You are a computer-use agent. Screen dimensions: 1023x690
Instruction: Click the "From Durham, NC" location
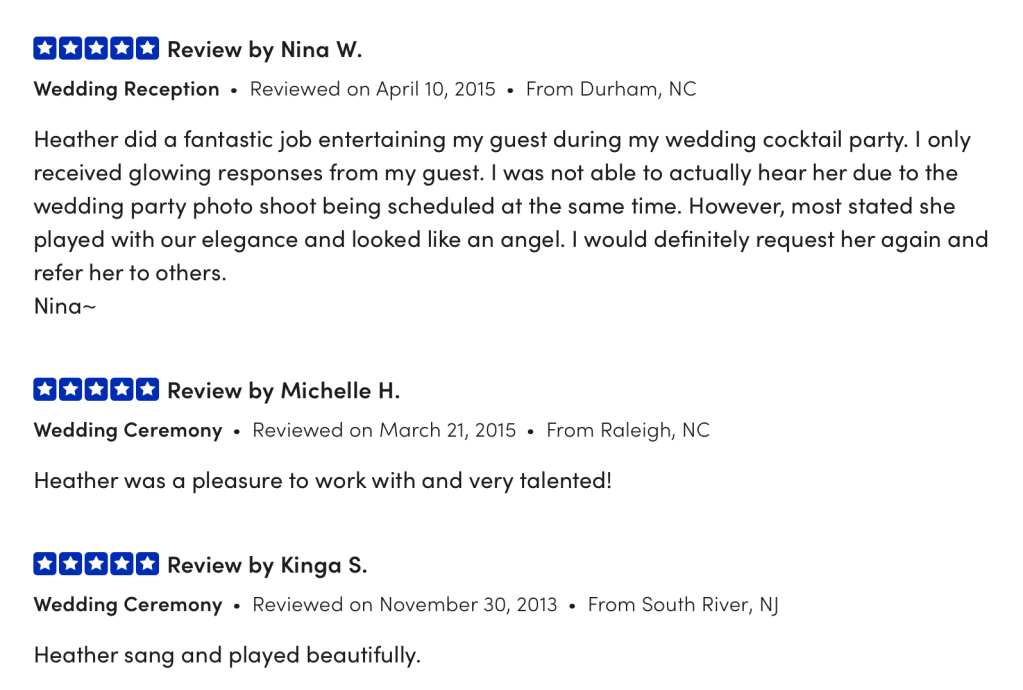(x=610, y=89)
